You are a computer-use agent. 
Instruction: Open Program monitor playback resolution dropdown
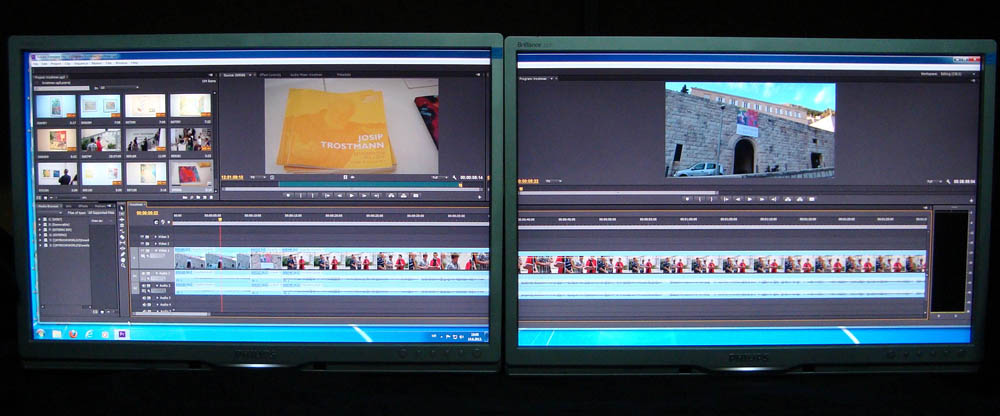[934, 181]
